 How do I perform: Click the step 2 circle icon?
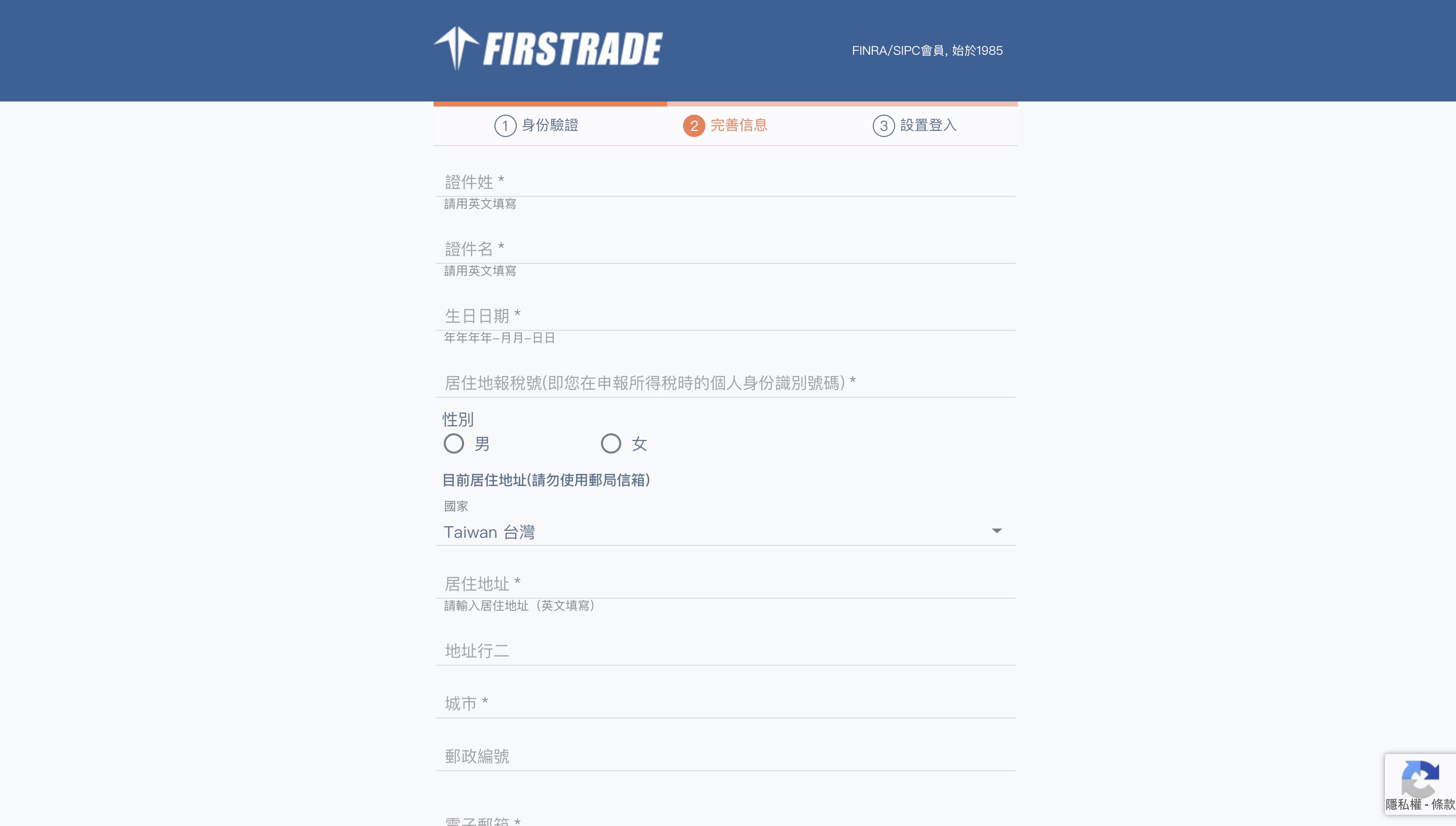[694, 125]
